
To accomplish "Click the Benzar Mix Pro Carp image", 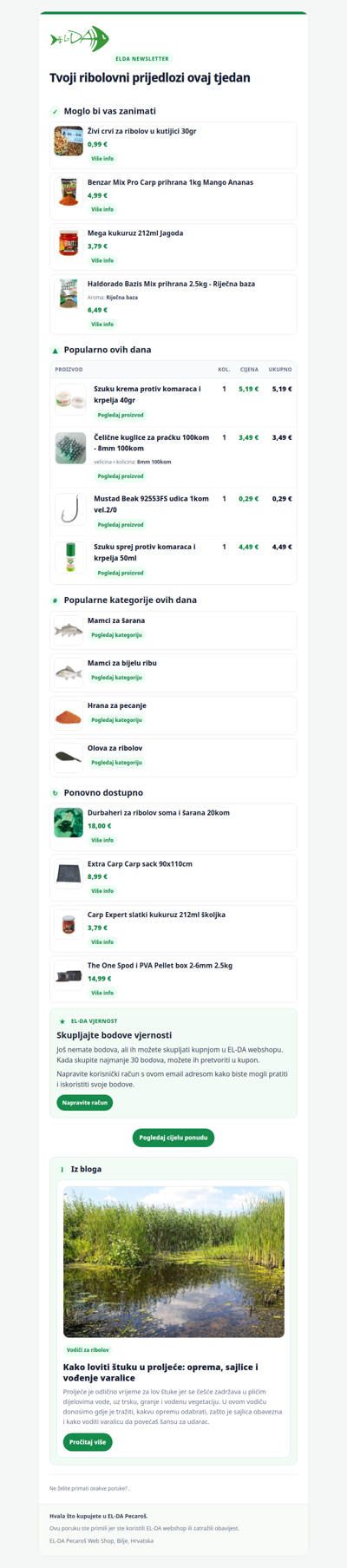I will click(69, 192).
